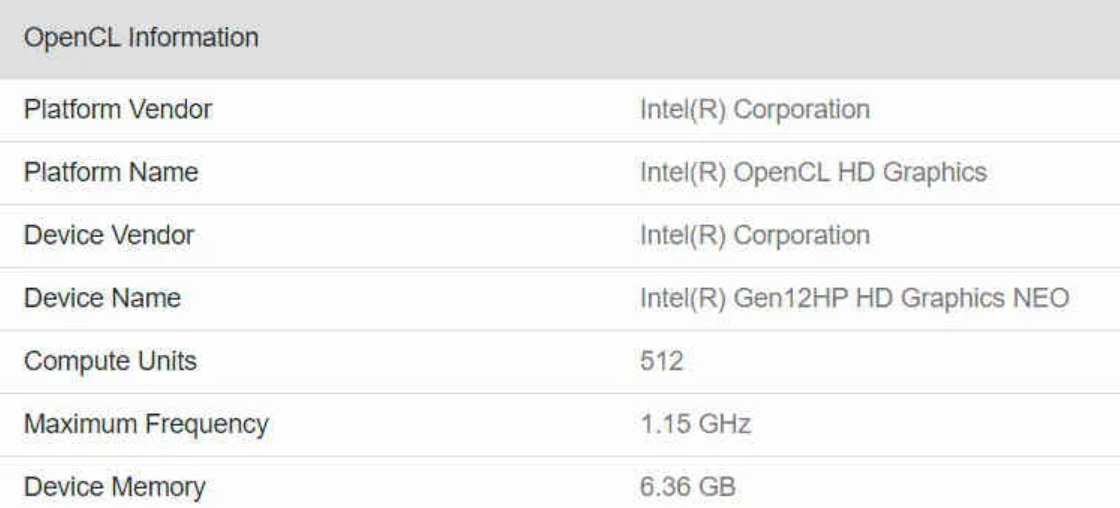Select the Platform Name label
This screenshot has height=508, width=1120.
pyautogui.click(x=111, y=172)
